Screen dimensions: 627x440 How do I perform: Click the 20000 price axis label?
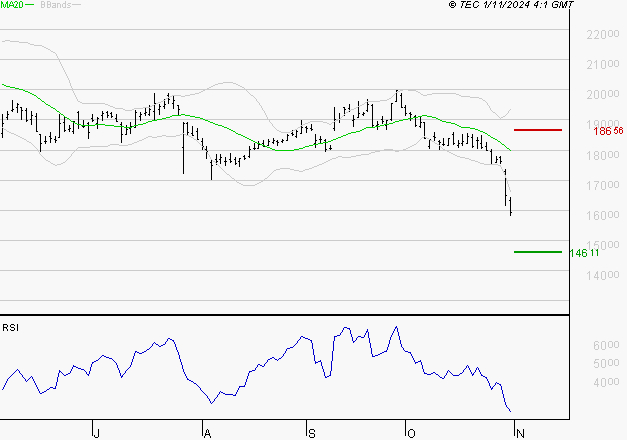603,94
